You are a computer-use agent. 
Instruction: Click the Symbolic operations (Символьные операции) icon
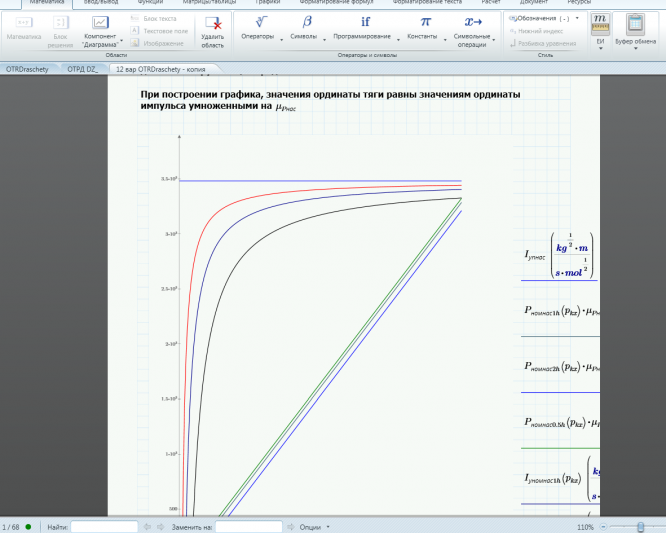click(x=474, y=21)
